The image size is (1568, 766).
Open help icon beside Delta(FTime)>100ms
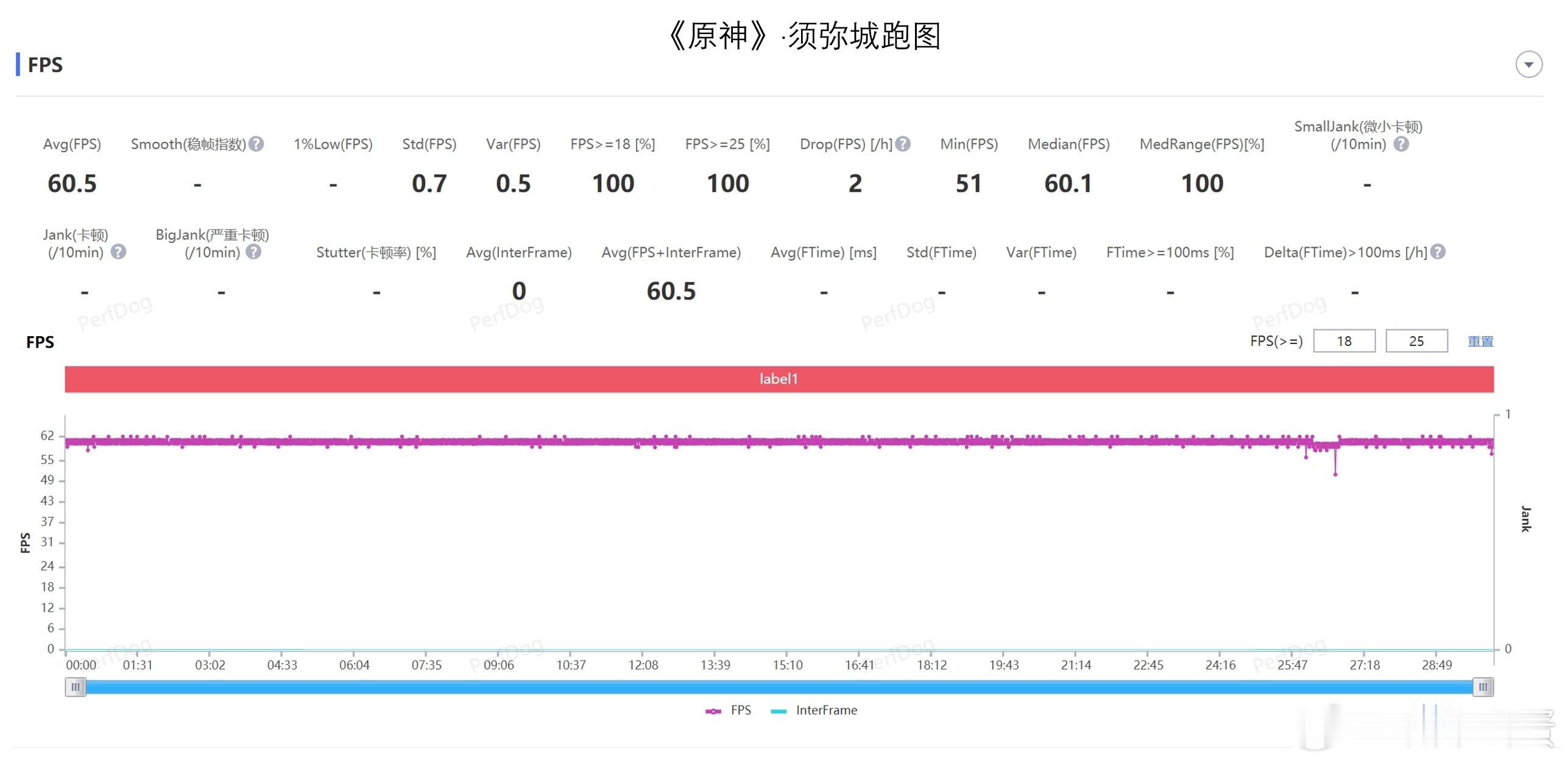1438,251
